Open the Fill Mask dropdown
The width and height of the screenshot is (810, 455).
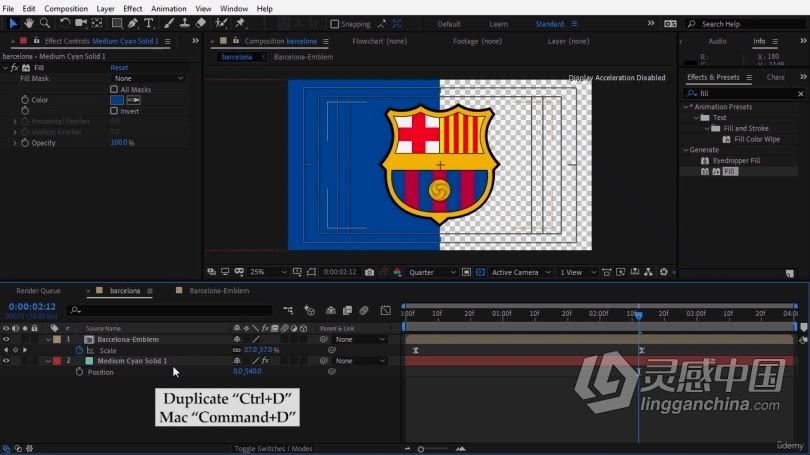pos(149,79)
